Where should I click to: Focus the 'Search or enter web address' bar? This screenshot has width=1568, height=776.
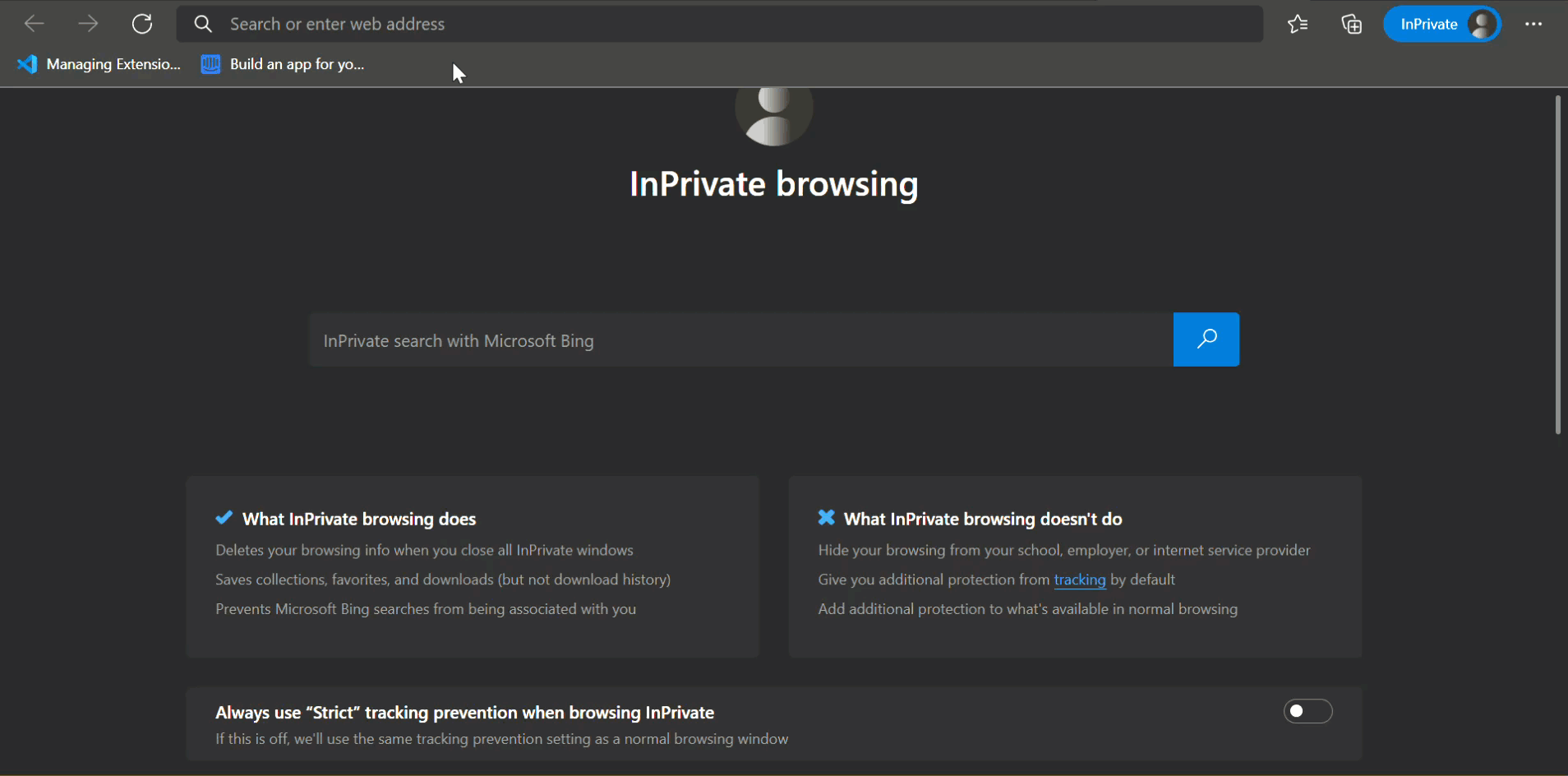(719, 24)
